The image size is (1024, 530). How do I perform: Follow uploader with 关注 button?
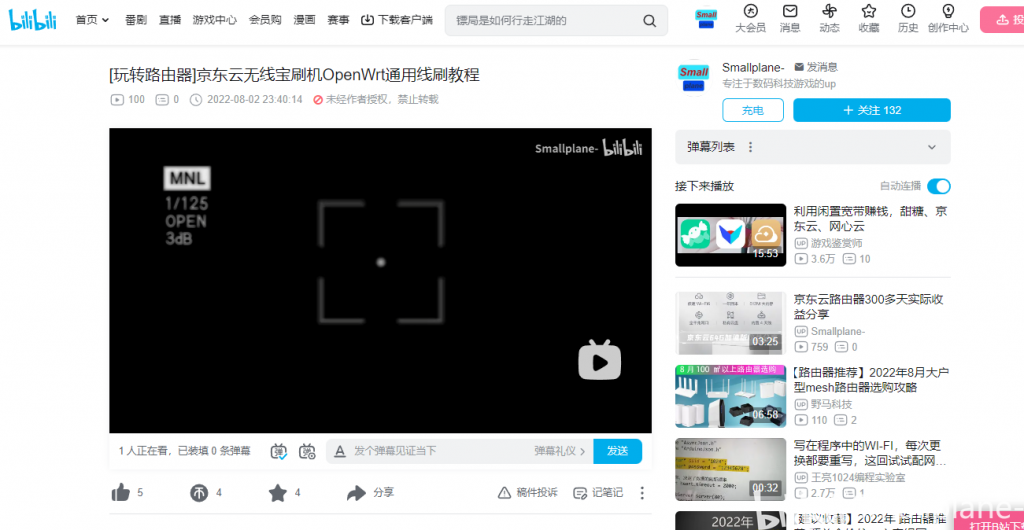coord(871,110)
